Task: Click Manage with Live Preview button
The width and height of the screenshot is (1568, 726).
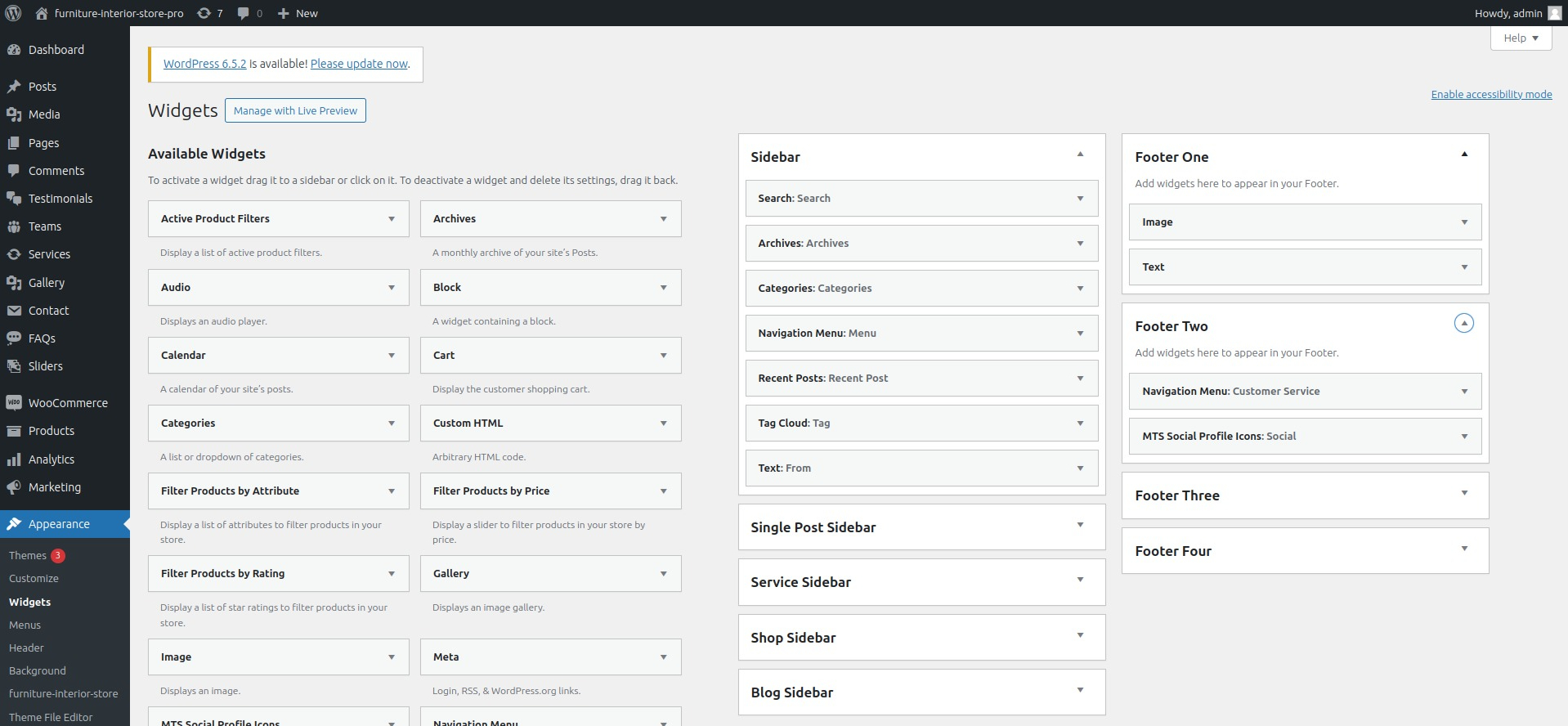Action: click(295, 110)
